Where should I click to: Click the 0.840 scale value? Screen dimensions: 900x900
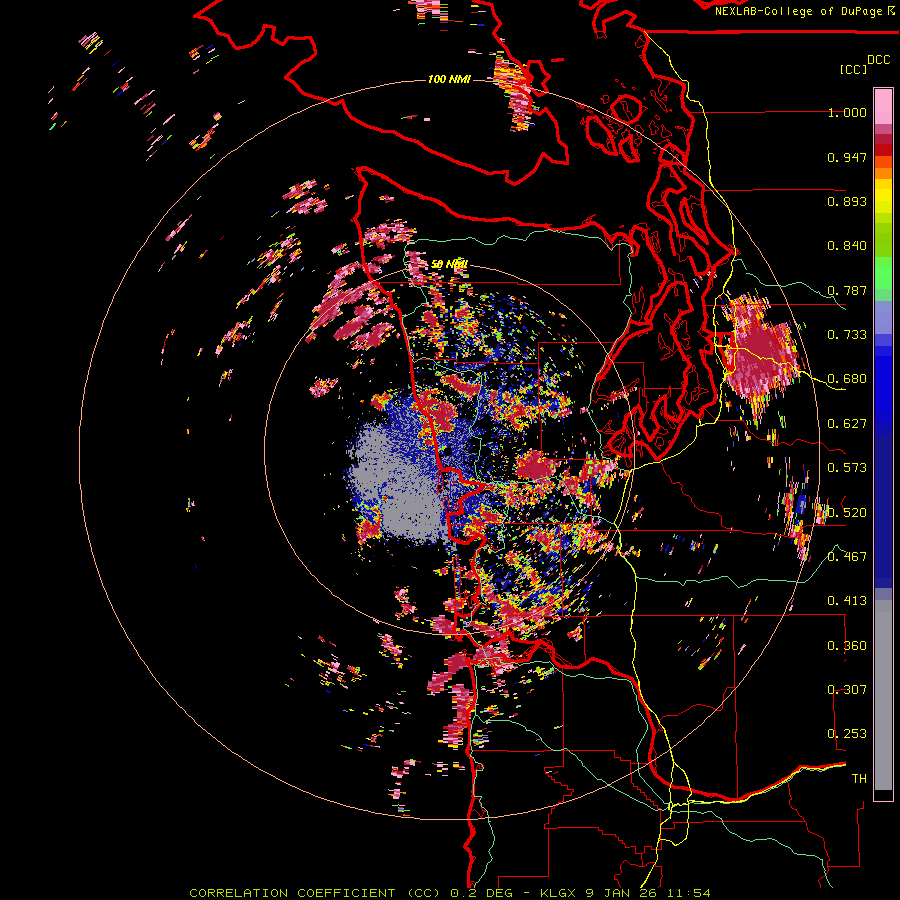[847, 246]
